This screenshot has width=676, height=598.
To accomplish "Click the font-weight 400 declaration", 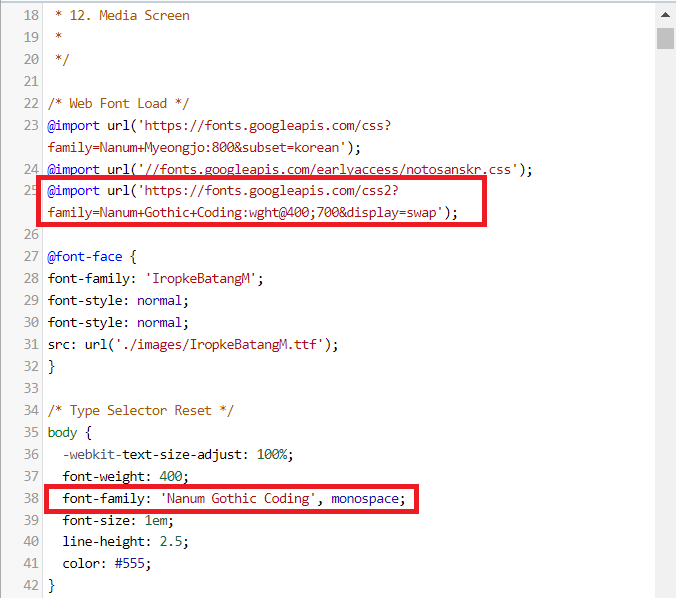I will [125, 476].
